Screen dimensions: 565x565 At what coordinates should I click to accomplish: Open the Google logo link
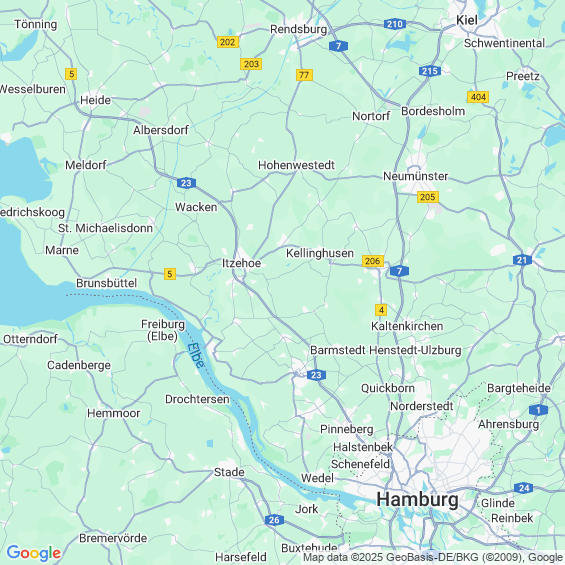pos(34,553)
